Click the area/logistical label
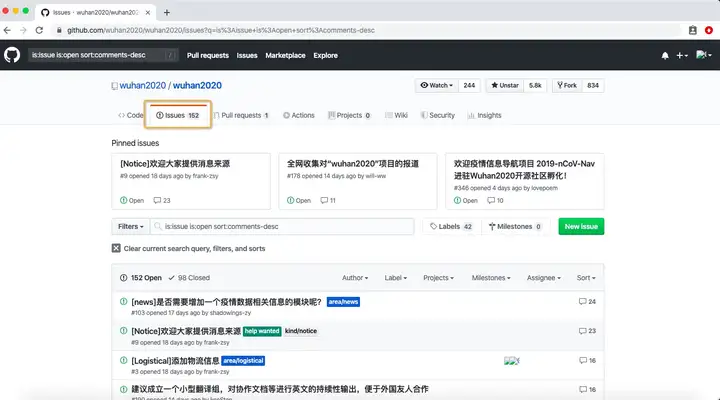Image resolution: width=720 pixels, height=400 pixels. (243, 361)
